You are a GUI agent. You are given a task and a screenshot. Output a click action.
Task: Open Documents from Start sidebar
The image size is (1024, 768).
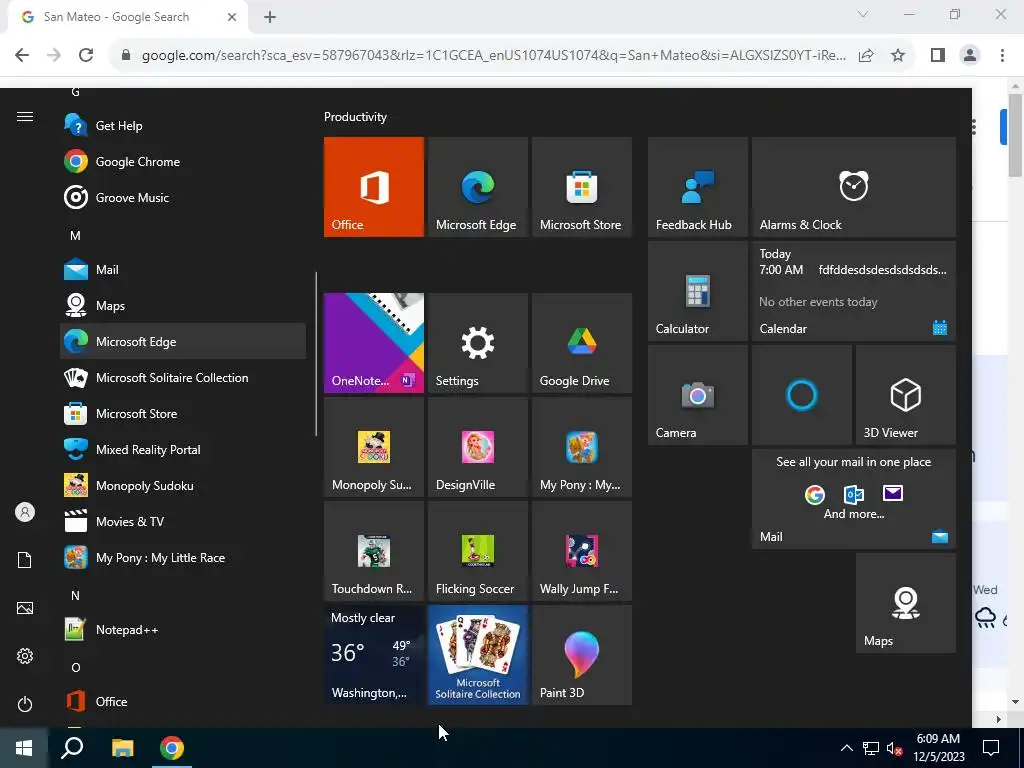tap(25, 560)
